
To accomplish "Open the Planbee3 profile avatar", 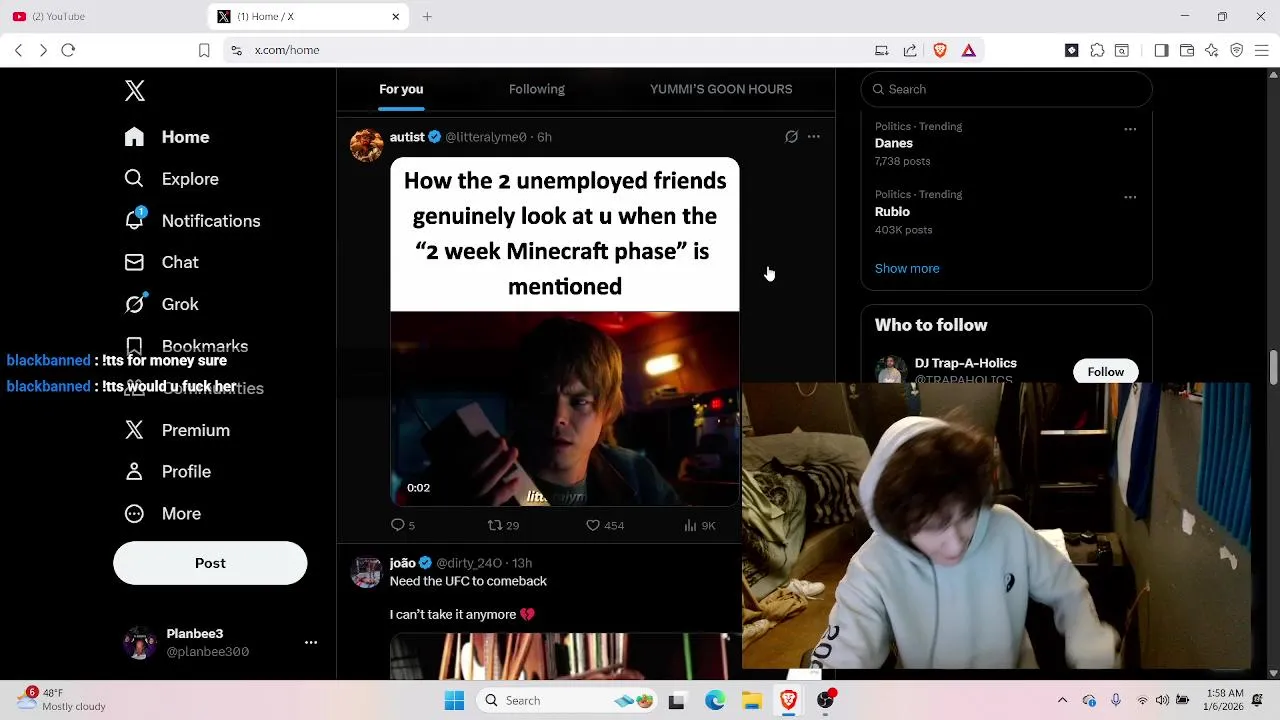I will click(139, 643).
